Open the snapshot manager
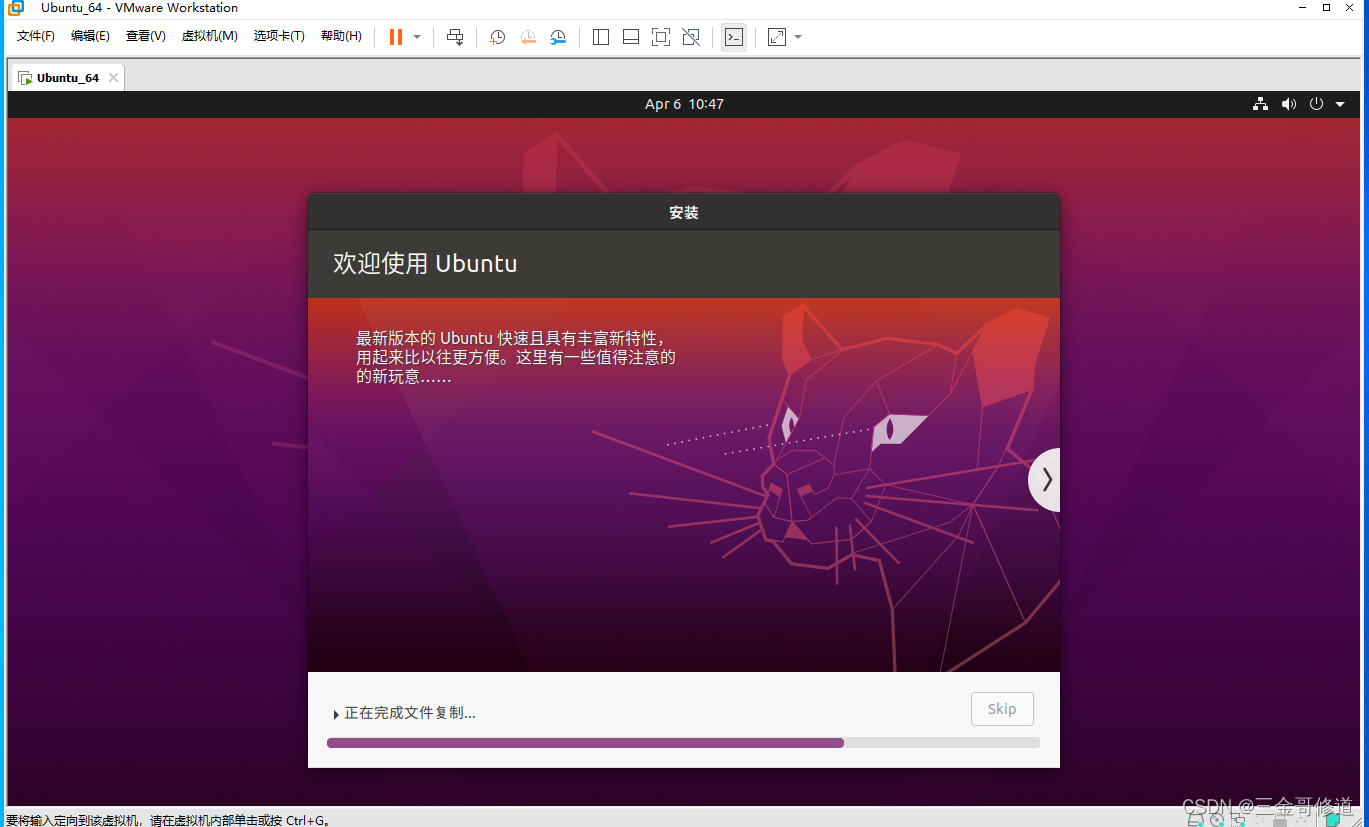This screenshot has height=827, width=1369. click(558, 37)
